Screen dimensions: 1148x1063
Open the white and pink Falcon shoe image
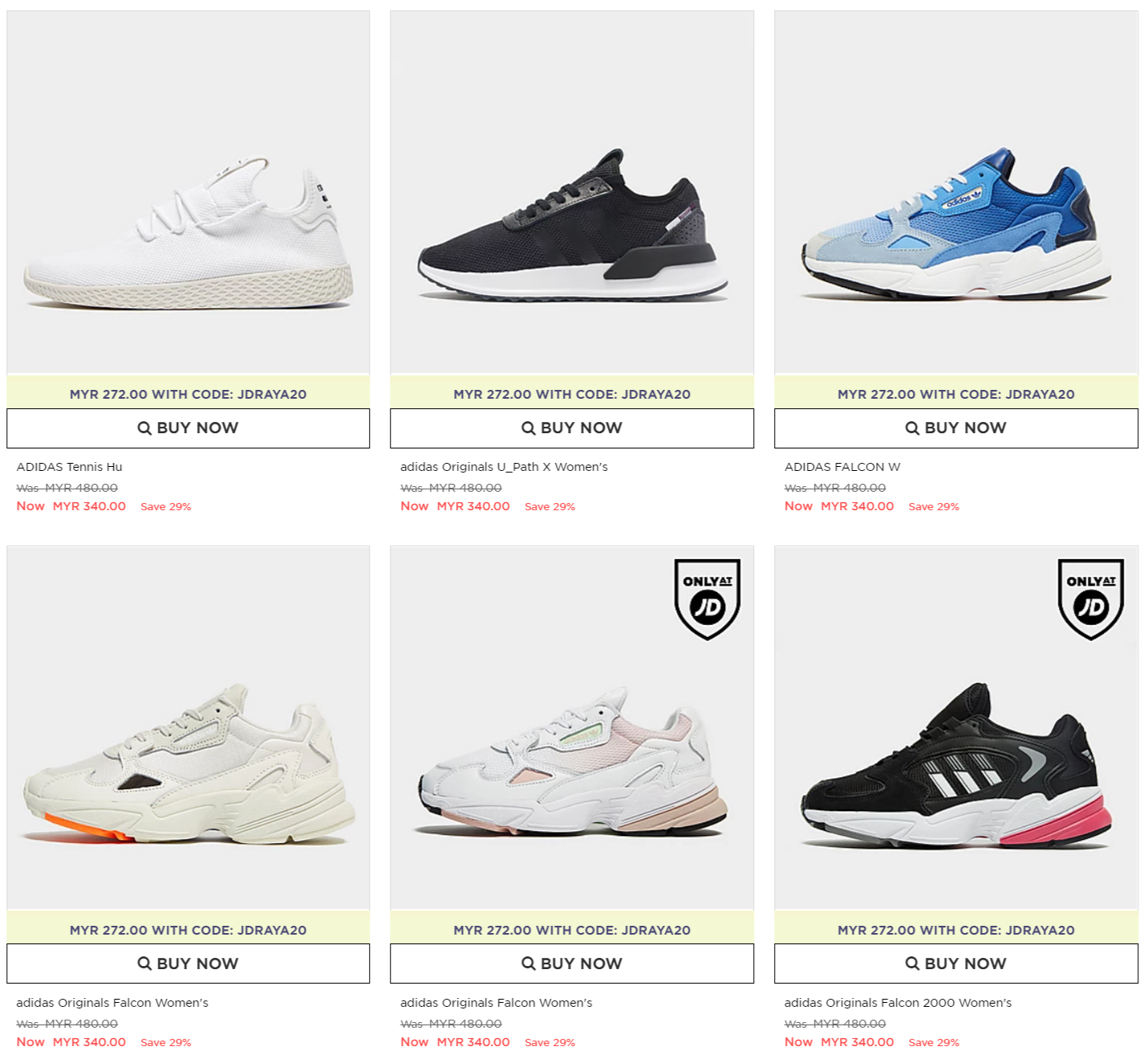point(572,728)
